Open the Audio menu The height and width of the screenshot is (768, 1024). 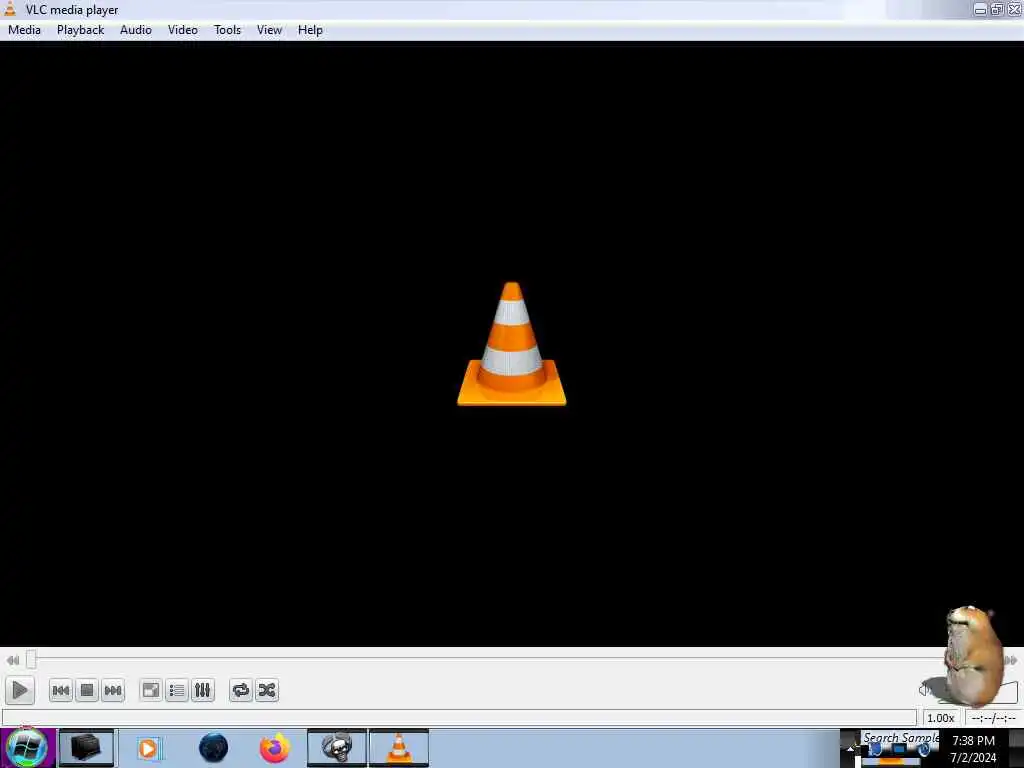click(136, 30)
